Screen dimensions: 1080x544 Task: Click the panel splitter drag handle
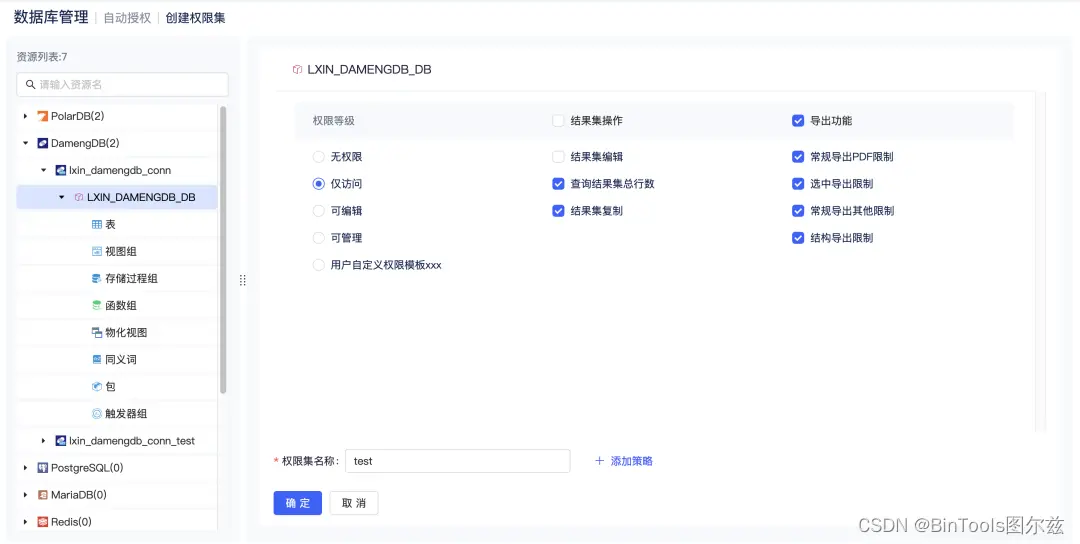point(242,280)
